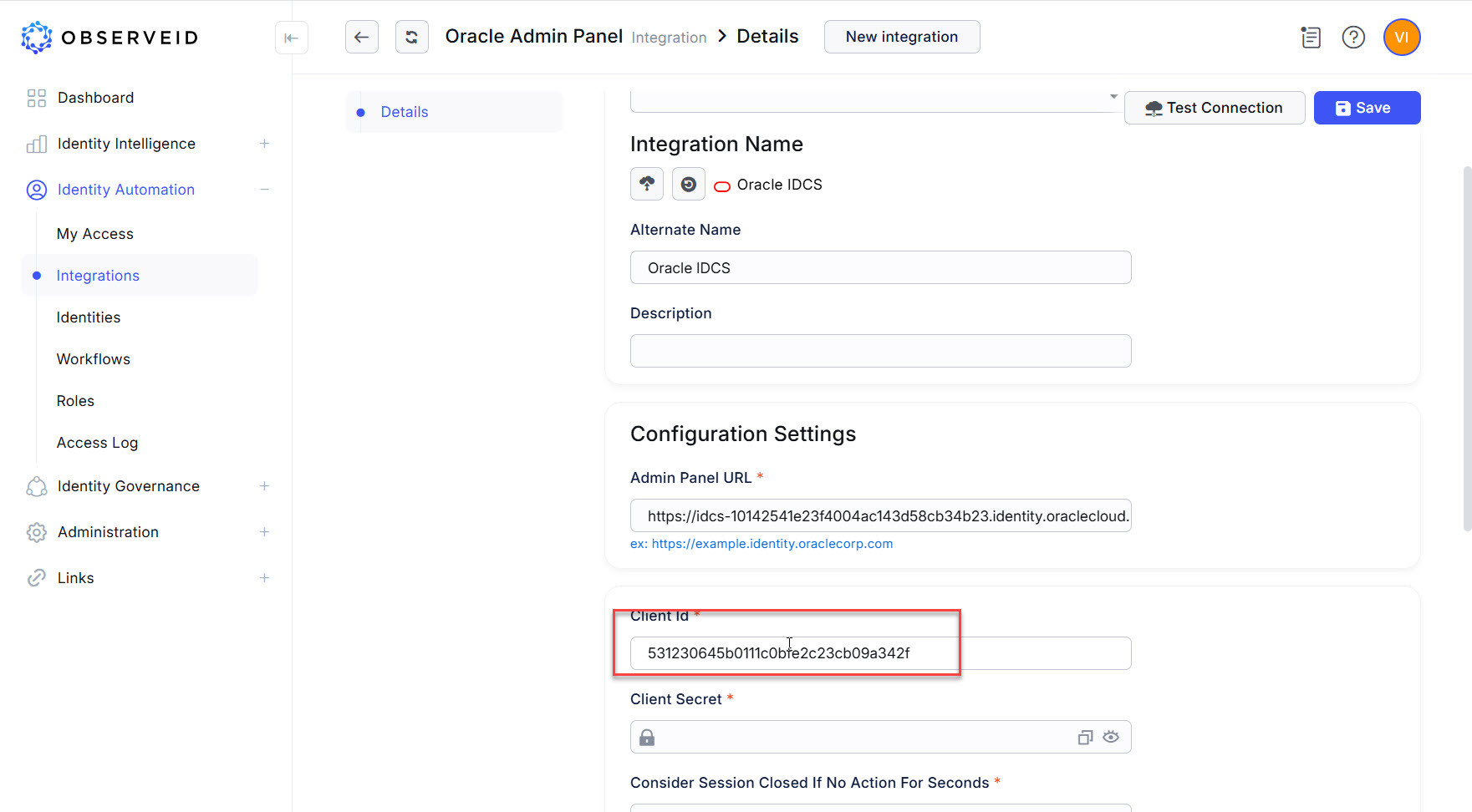This screenshot has height=812, width=1472.
Task: Click into the Description input field
Action: 879,351
